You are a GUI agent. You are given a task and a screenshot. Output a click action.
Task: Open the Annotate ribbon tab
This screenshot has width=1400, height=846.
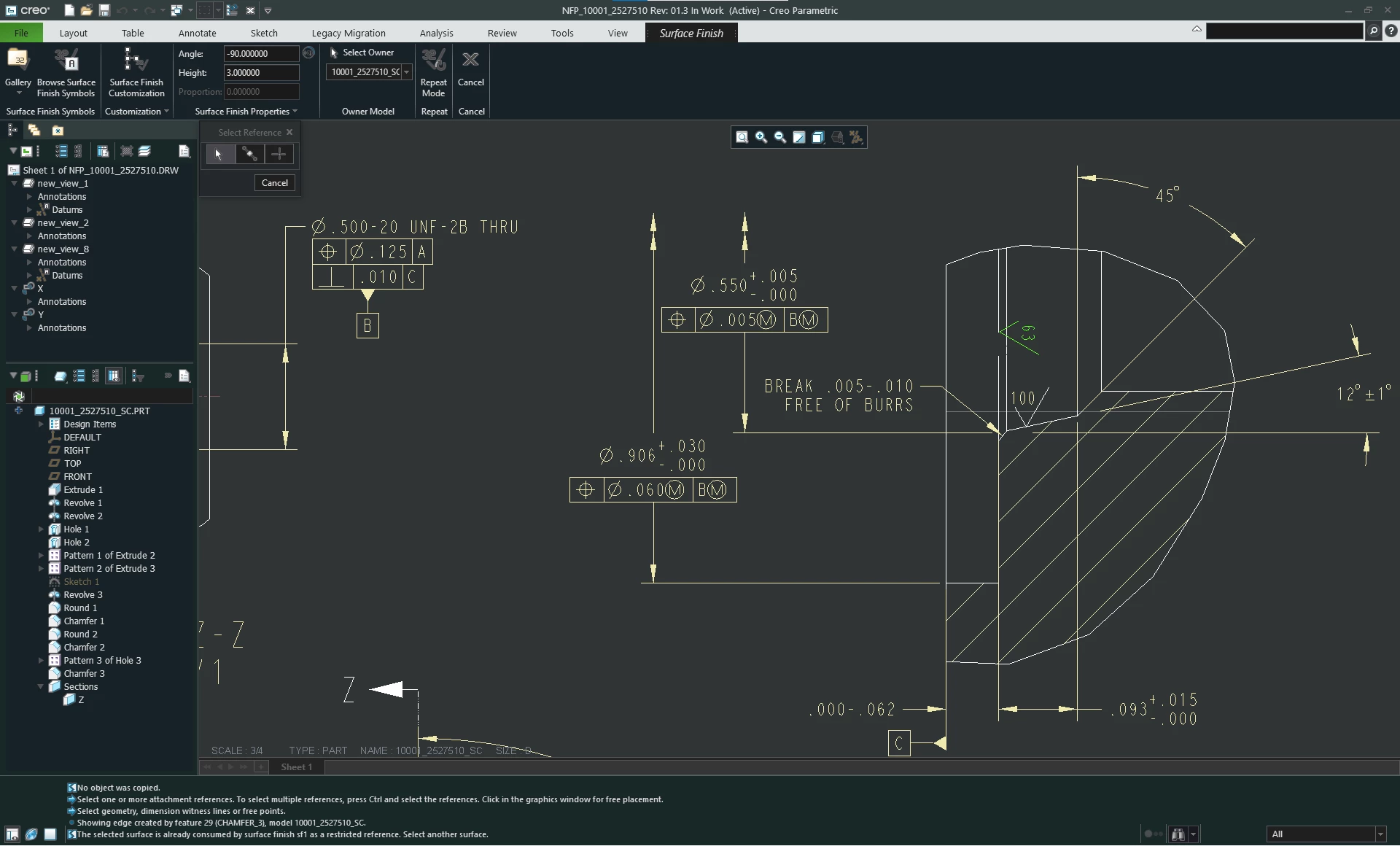[197, 33]
